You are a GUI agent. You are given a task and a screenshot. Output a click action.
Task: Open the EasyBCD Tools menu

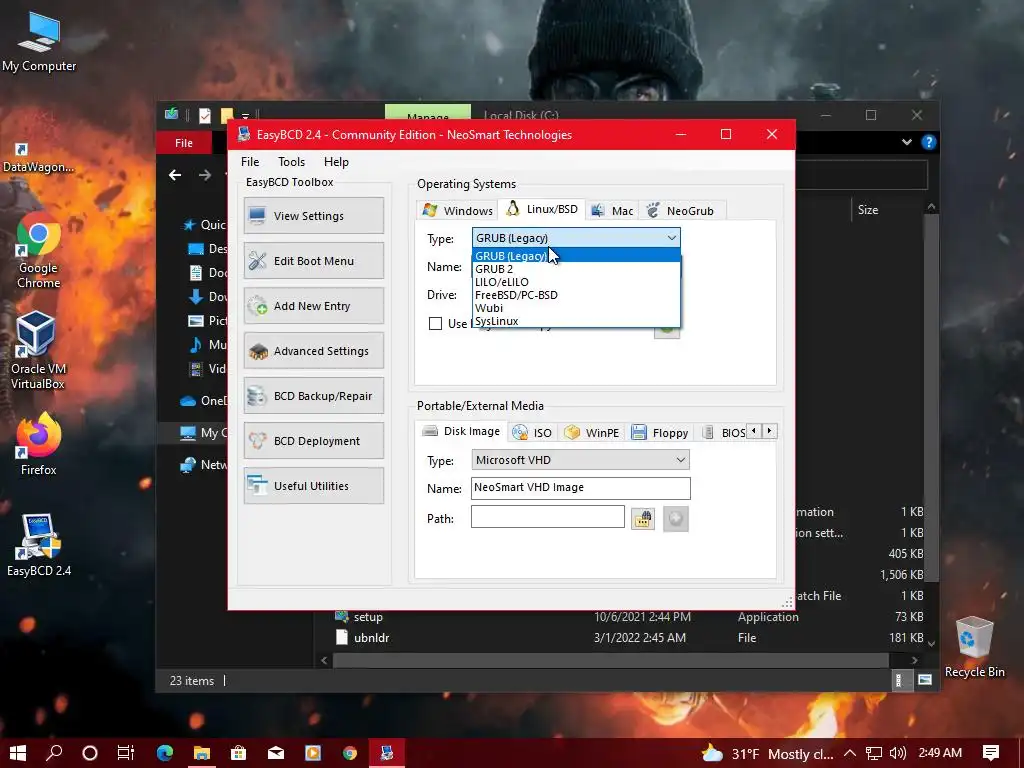click(x=291, y=162)
